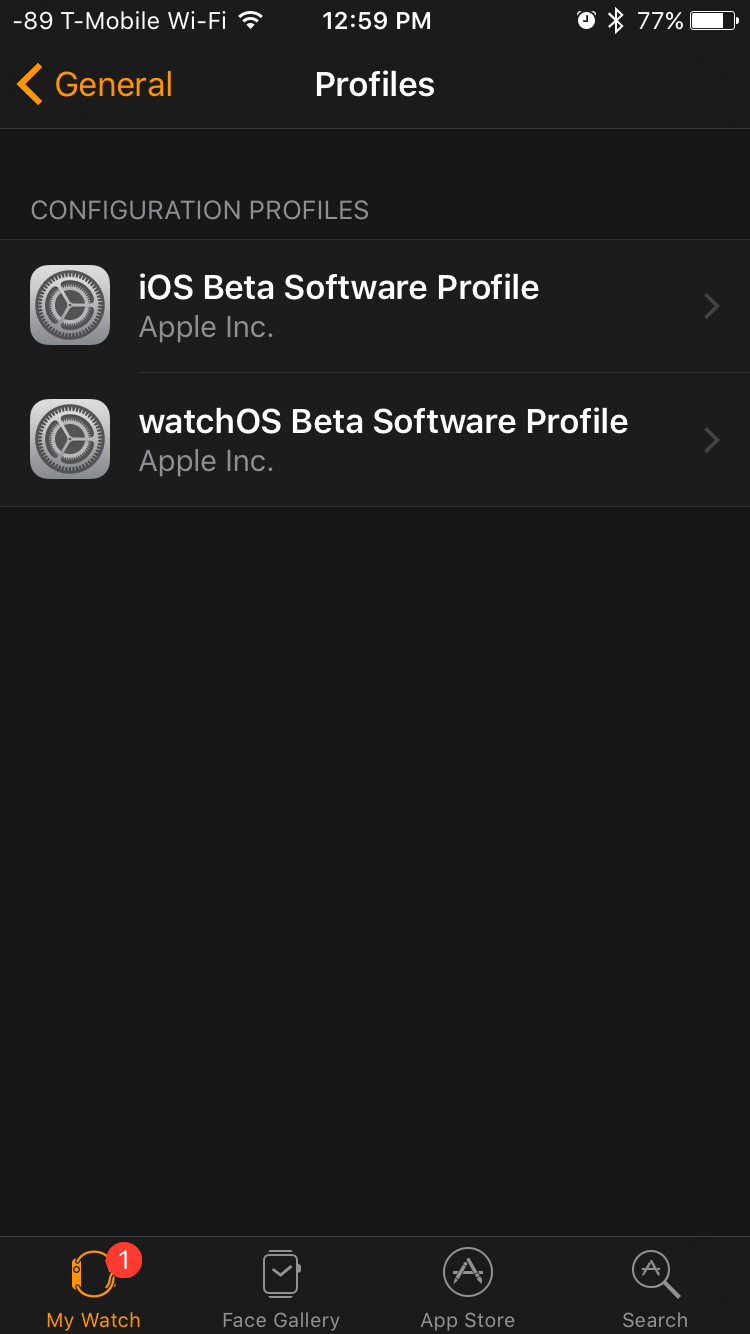
Task: Switch to the Face Gallery label
Action: (x=281, y=1320)
